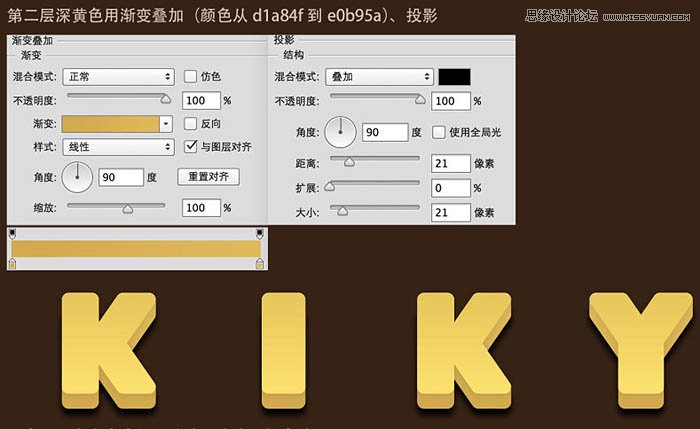The image size is (700, 429).
Task: Toggle the 仿色 dither checkbox
Action: [190, 77]
